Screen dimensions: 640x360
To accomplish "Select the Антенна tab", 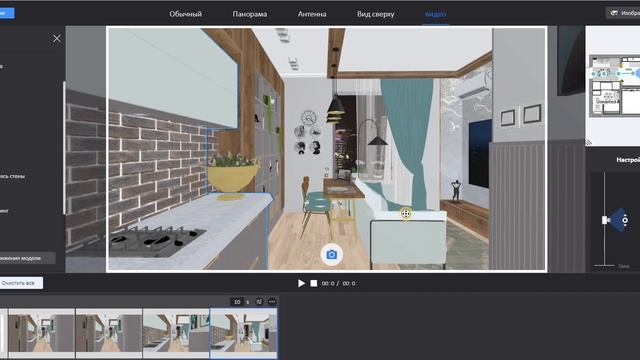I will tap(312, 14).
